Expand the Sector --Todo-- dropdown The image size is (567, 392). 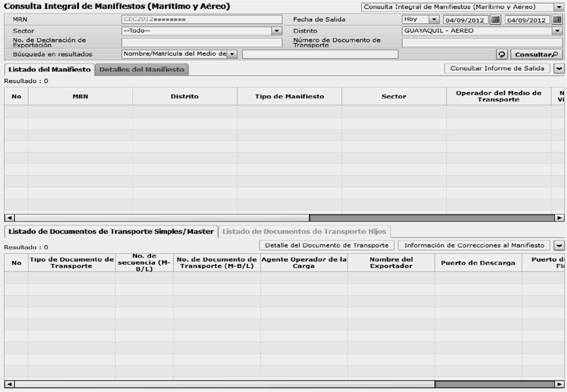coord(277,31)
